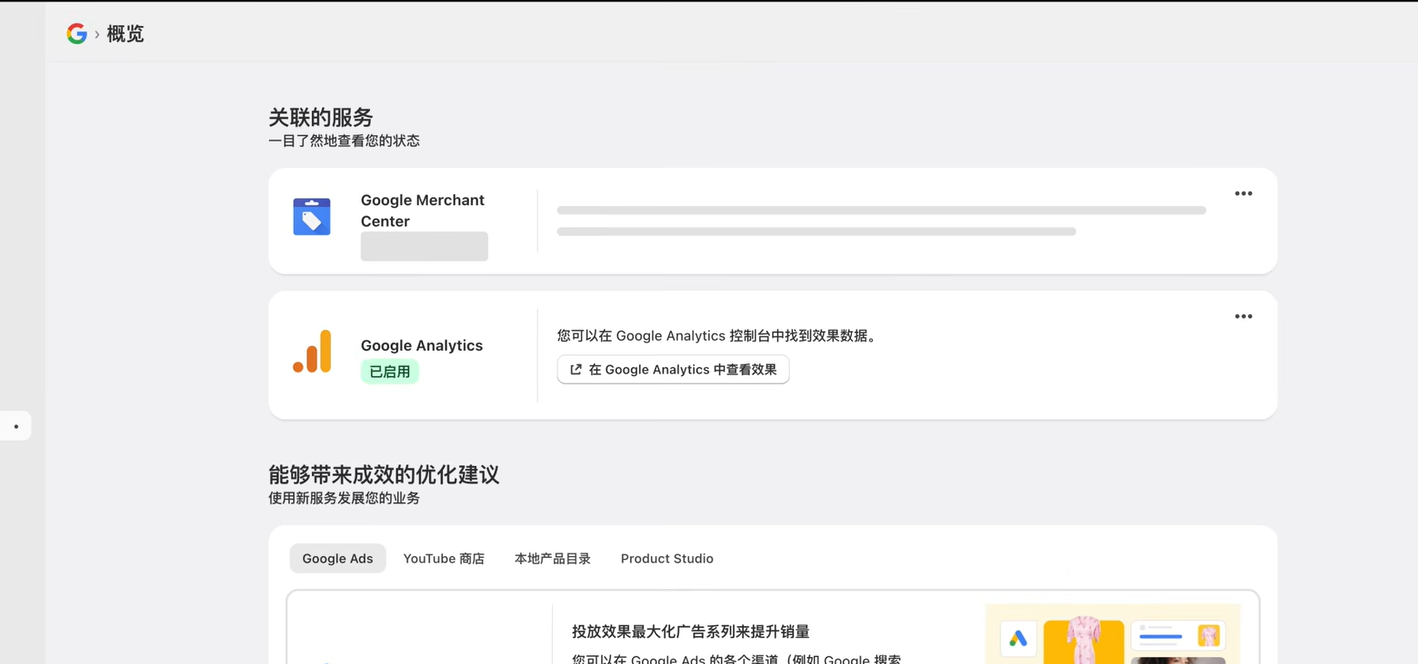Switch to the YouTube 商店 tab
Viewport: 1418px width, 664px height.
(444, 558)
